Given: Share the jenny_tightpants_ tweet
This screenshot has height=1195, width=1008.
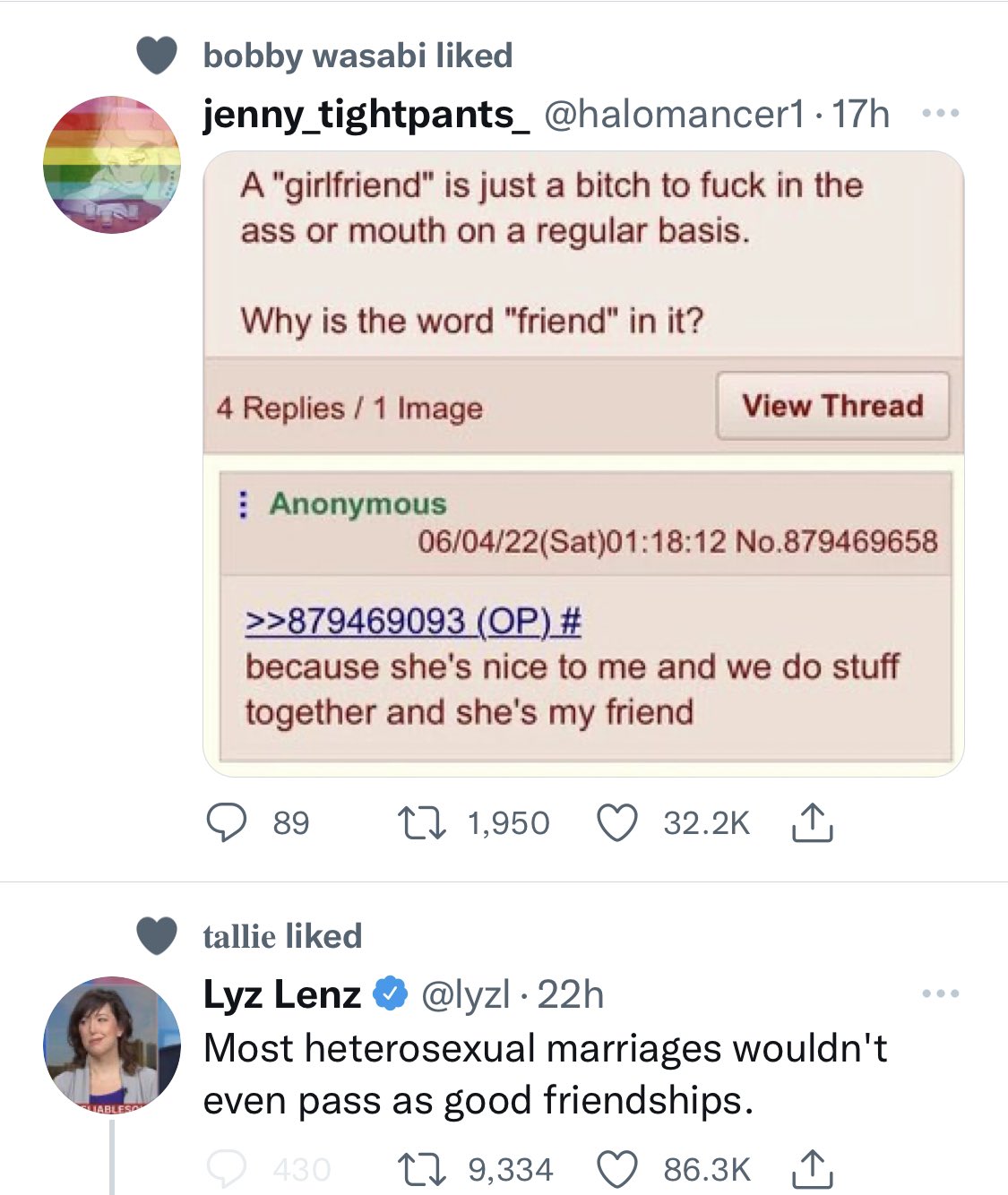Looking at the screenshot, I should [812, 822].
